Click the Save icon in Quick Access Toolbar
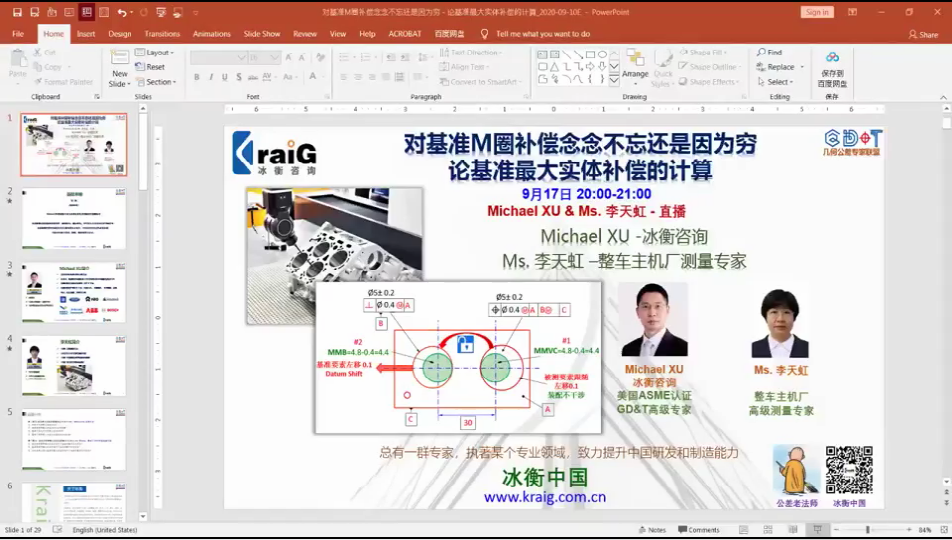952x540 pixels. [17, 12]
